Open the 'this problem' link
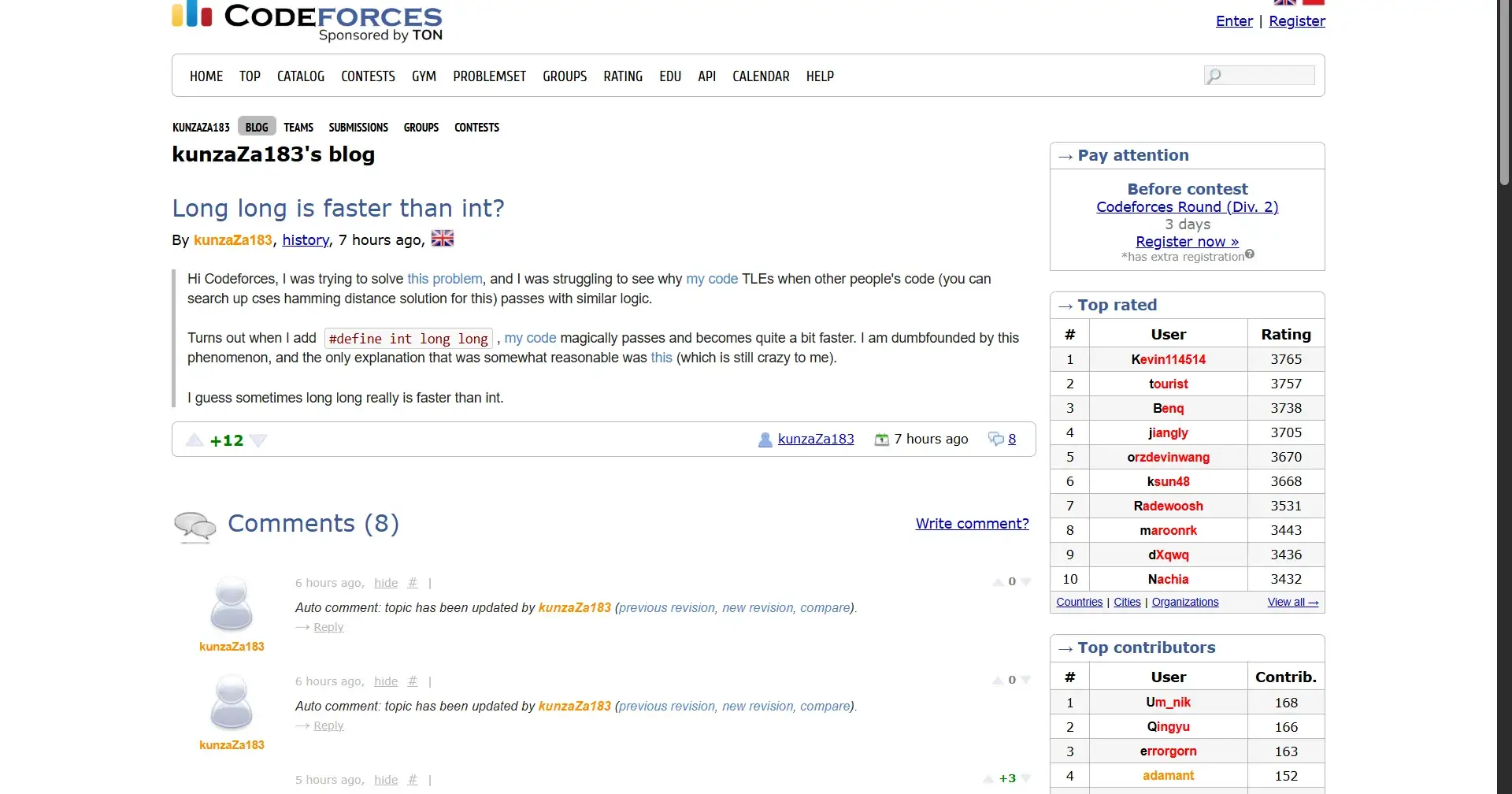This screenshot has width=1512, height=794. tap(444, 279)
